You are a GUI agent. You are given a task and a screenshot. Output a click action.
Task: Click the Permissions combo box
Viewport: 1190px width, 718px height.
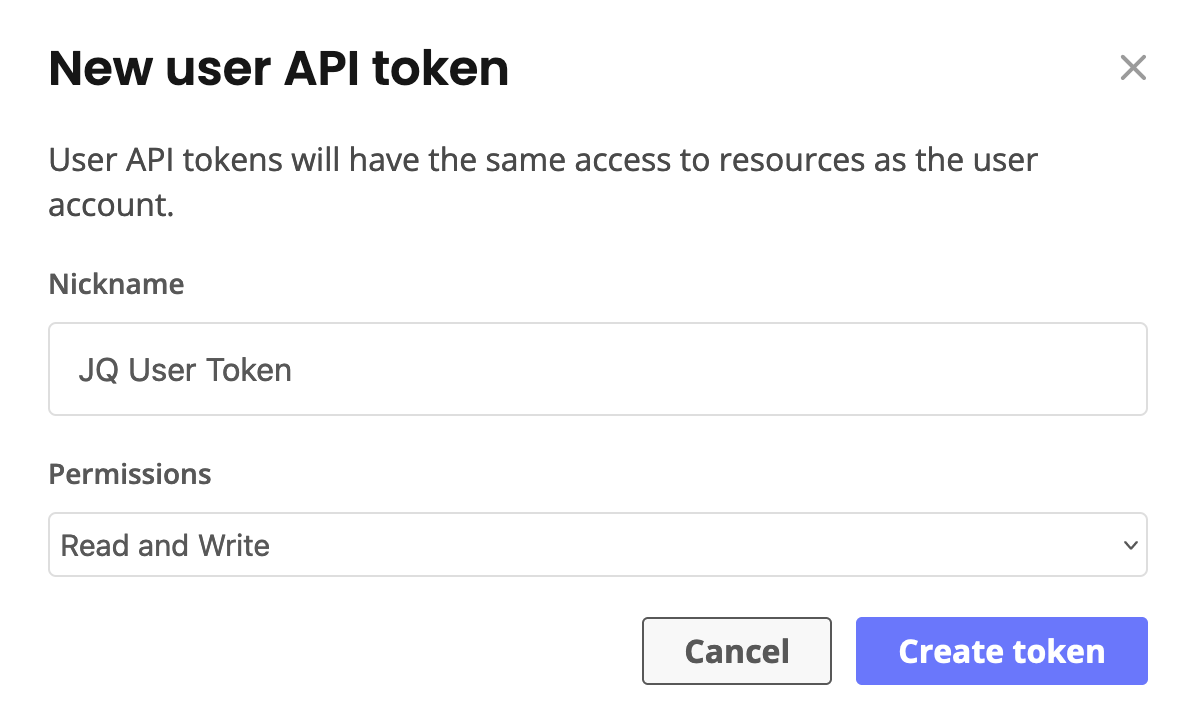point(598,544)
